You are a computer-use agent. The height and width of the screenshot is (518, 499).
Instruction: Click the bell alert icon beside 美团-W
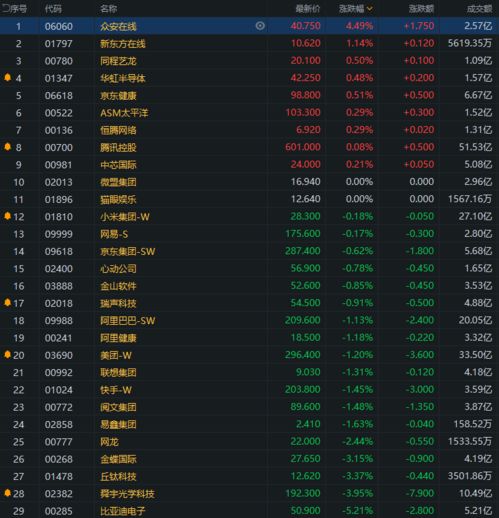(x=7, y=354)
